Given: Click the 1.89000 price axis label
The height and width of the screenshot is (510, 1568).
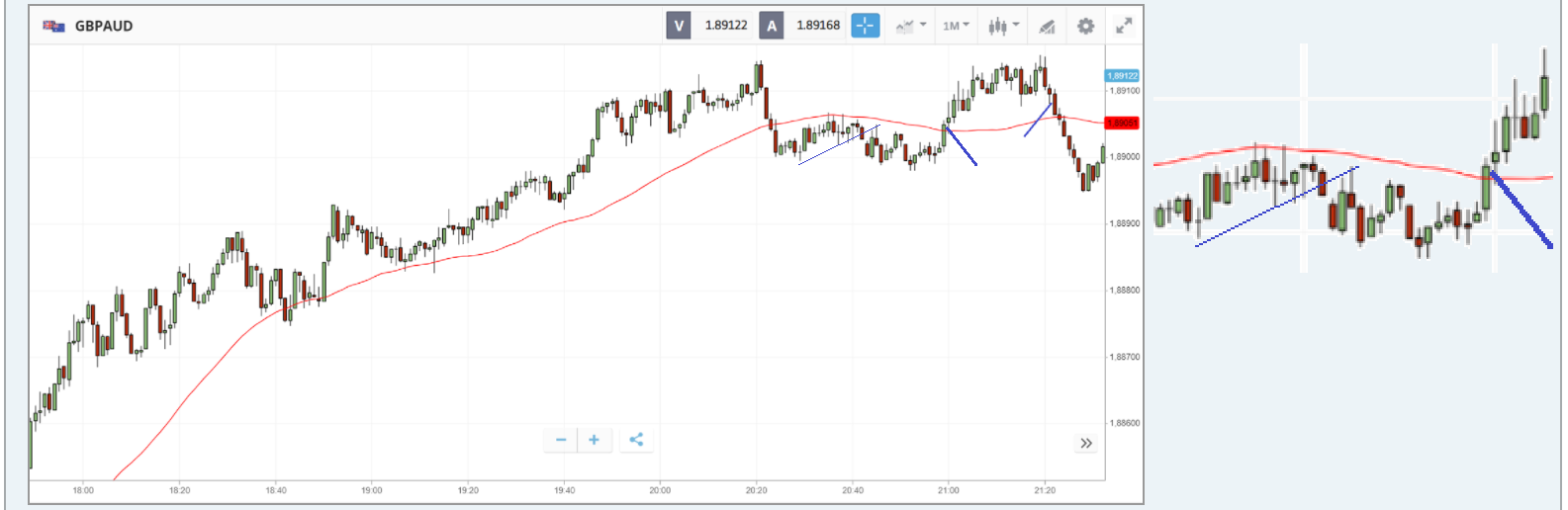Looking at the screenshot, I should click(1125, 157).
